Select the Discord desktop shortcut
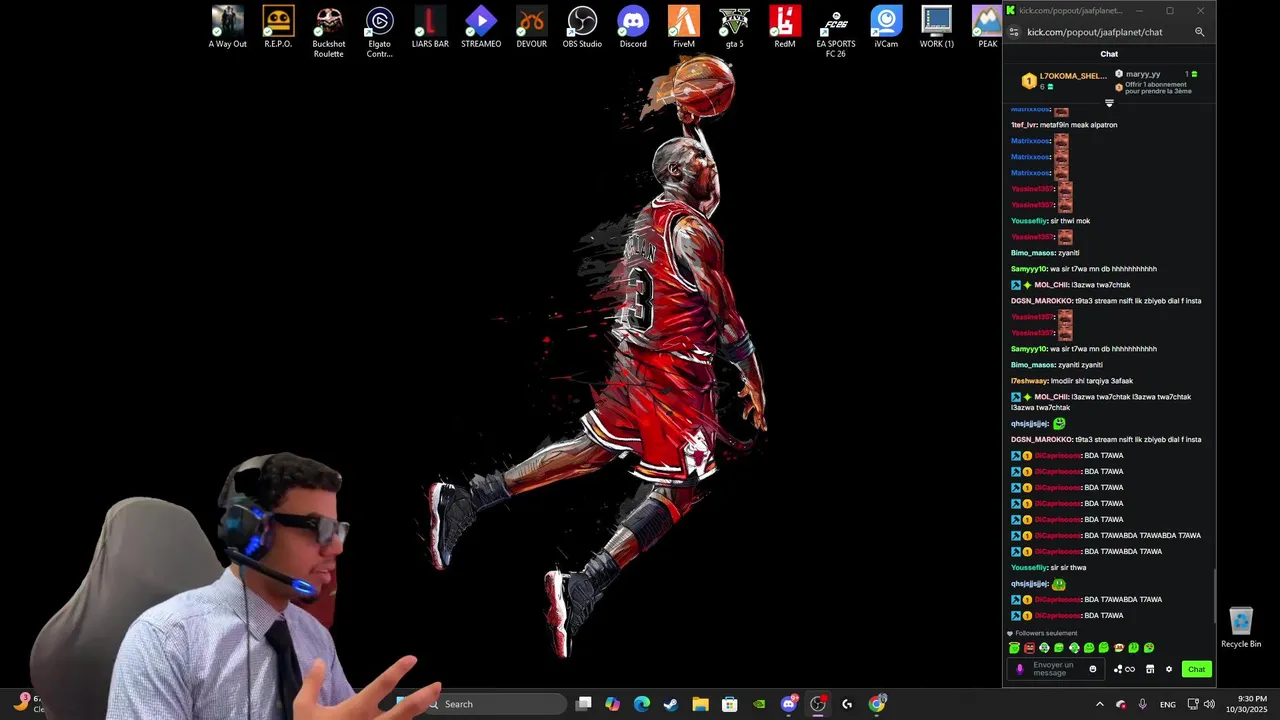The image size is (1280, 720). click(x=633, y=27)
